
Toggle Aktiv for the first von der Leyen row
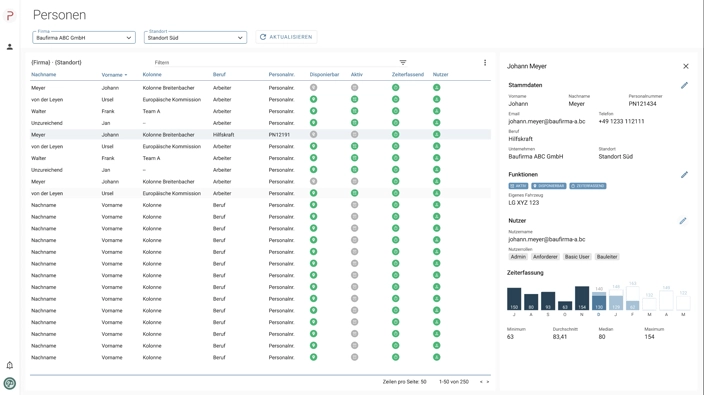[355, 99]
